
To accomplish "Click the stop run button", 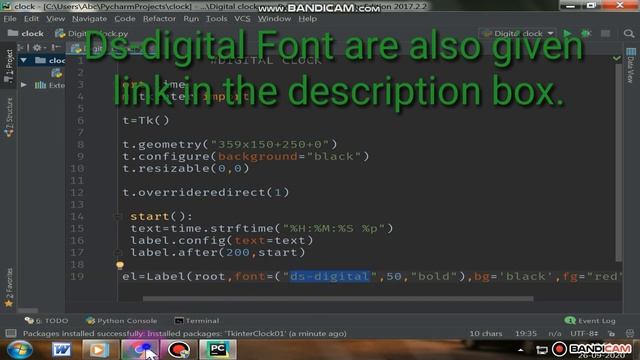I will click(605, 33).
